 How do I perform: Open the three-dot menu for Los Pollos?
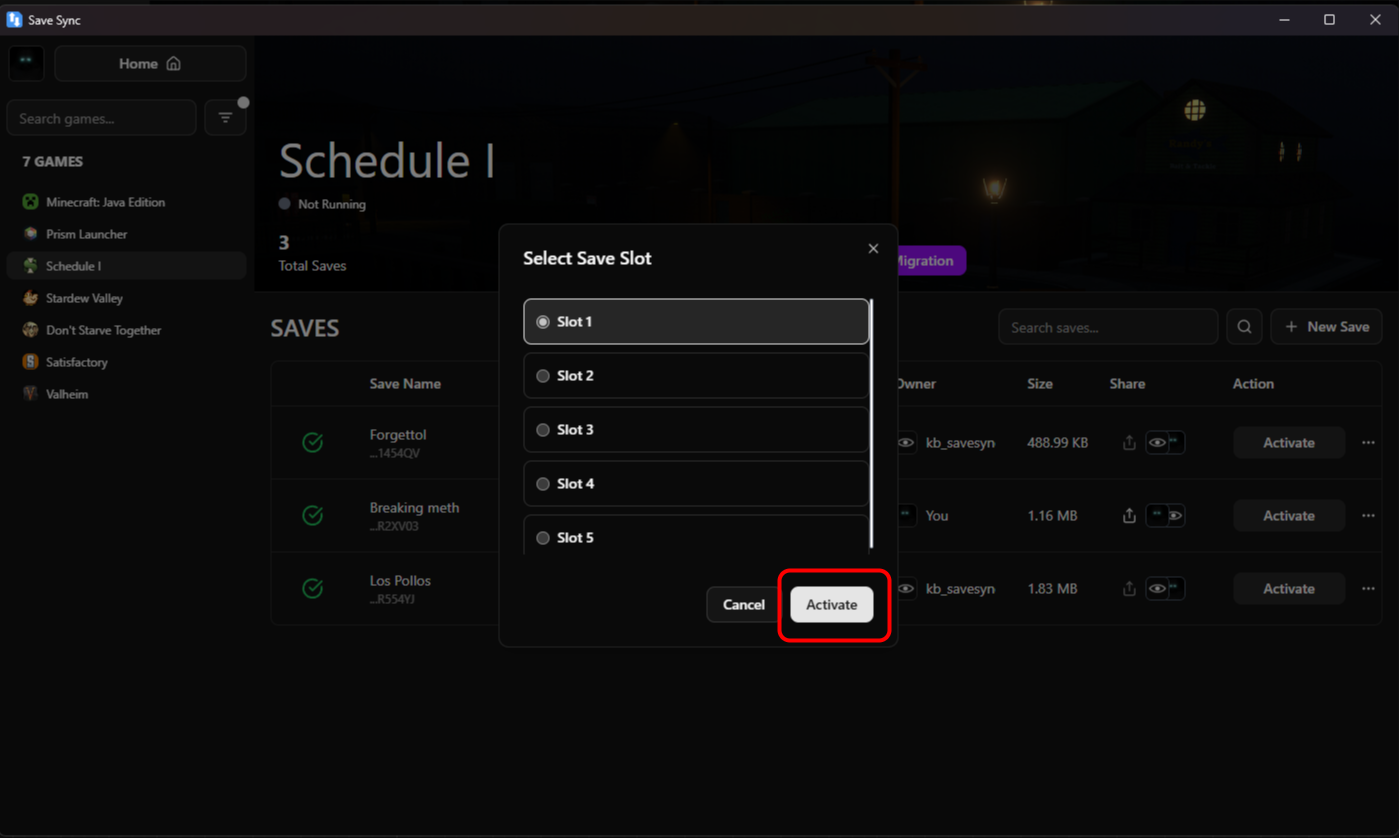coord(1368,588)
